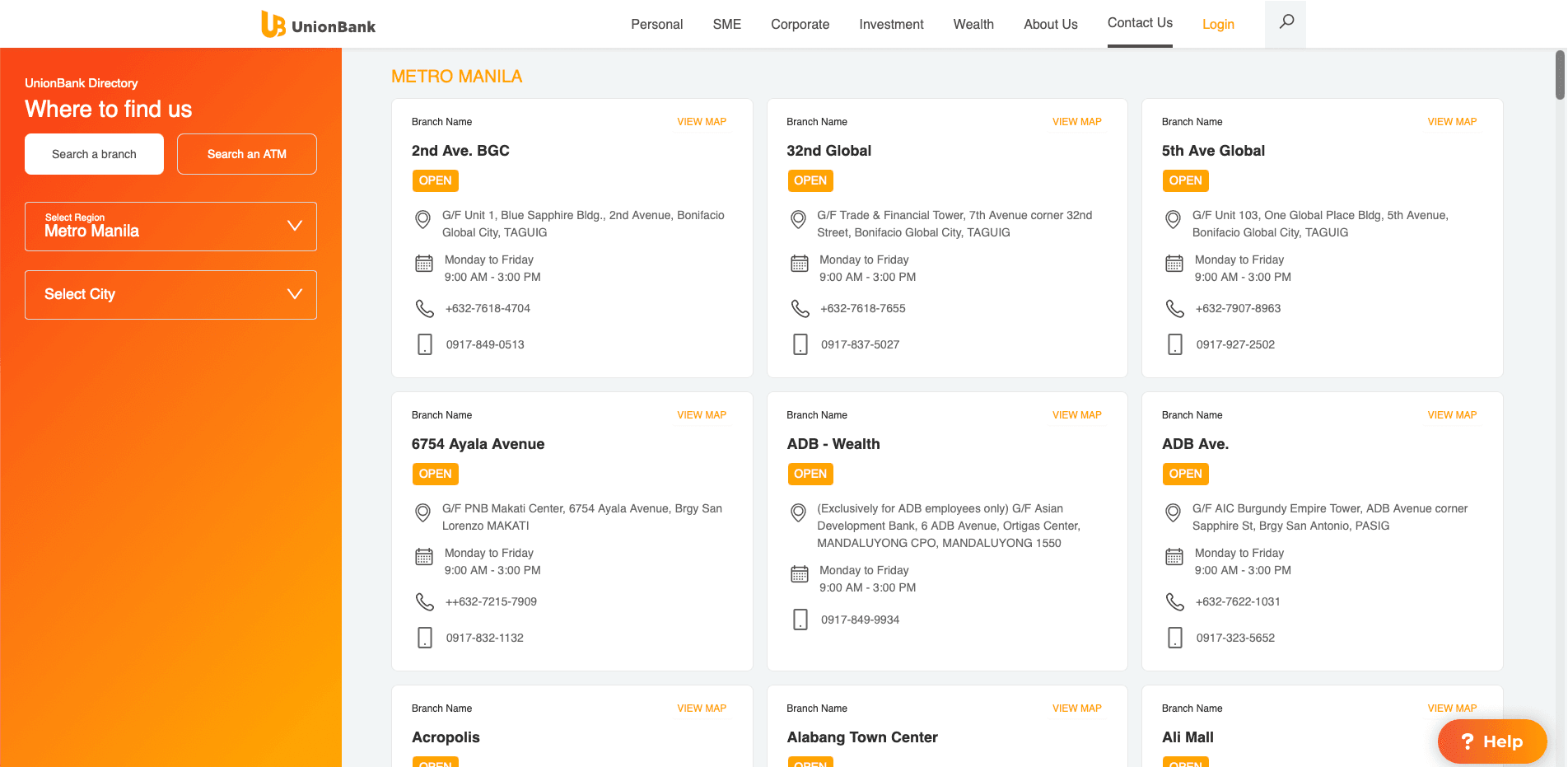
Task: Open the Investment menu
Action: tap(891, 25)
